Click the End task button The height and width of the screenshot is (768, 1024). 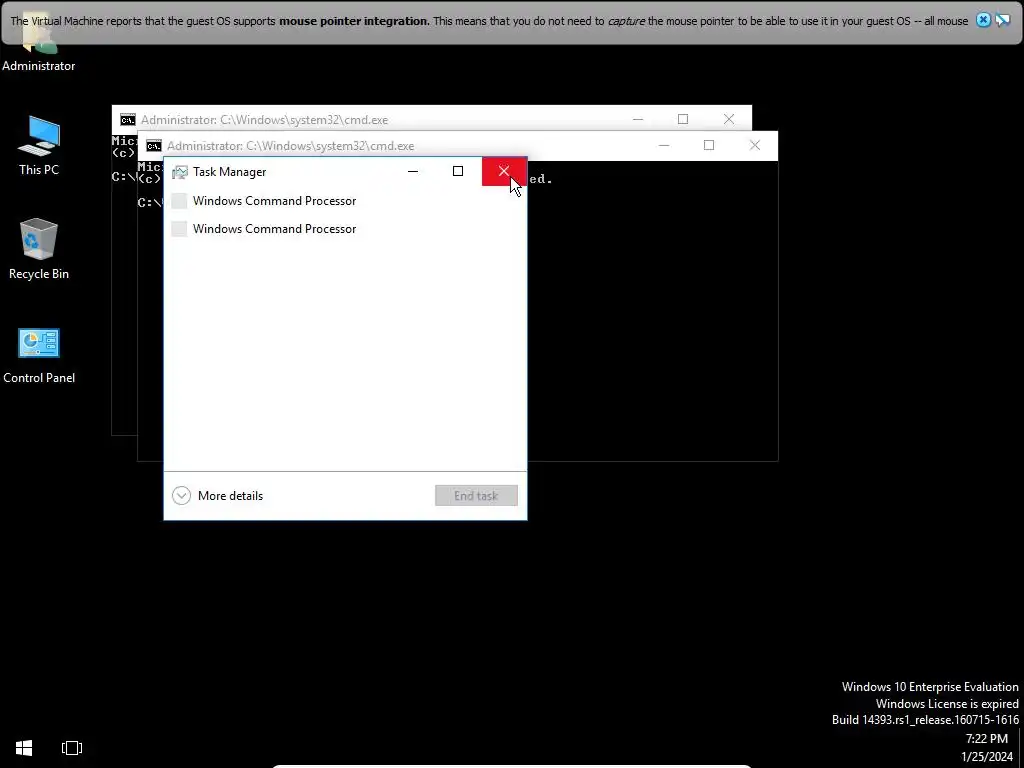click(x=476, y=496)
